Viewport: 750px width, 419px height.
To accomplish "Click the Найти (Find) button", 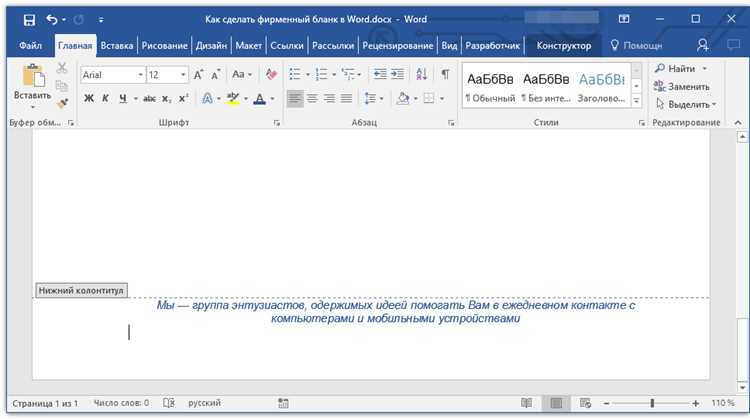I will (681, 68).
